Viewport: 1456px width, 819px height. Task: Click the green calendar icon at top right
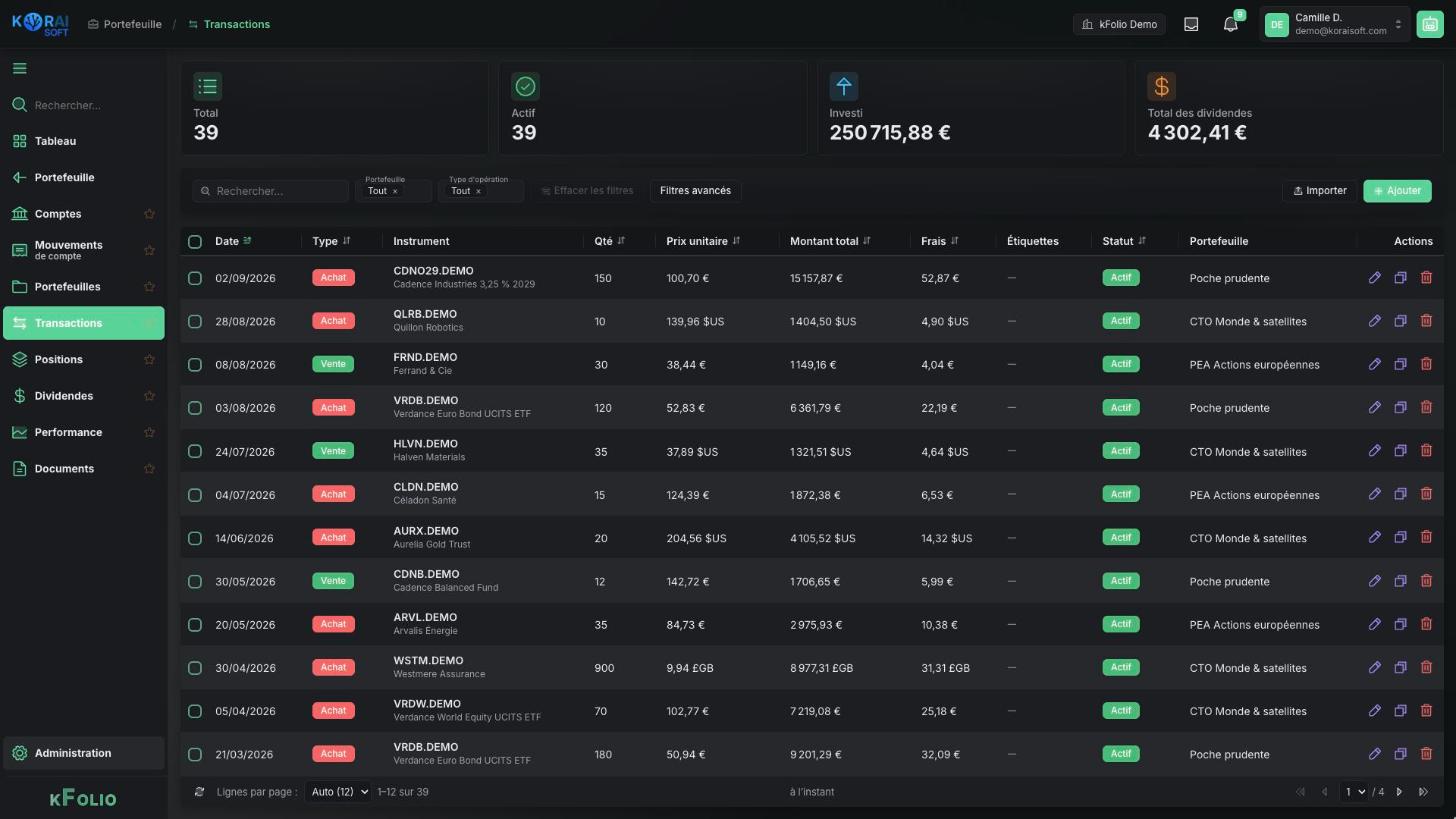[1429, 24]
